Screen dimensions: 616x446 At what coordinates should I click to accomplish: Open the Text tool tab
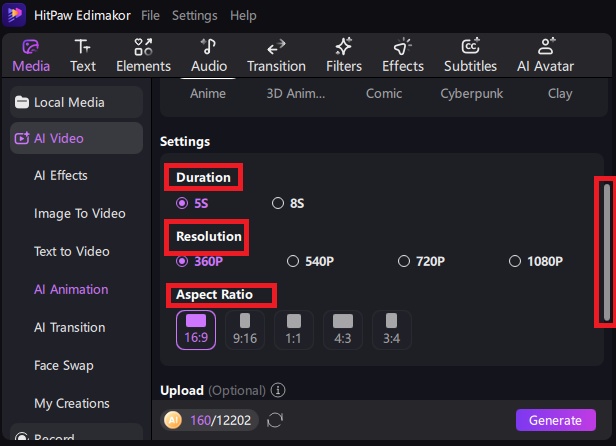pos(83,55)
